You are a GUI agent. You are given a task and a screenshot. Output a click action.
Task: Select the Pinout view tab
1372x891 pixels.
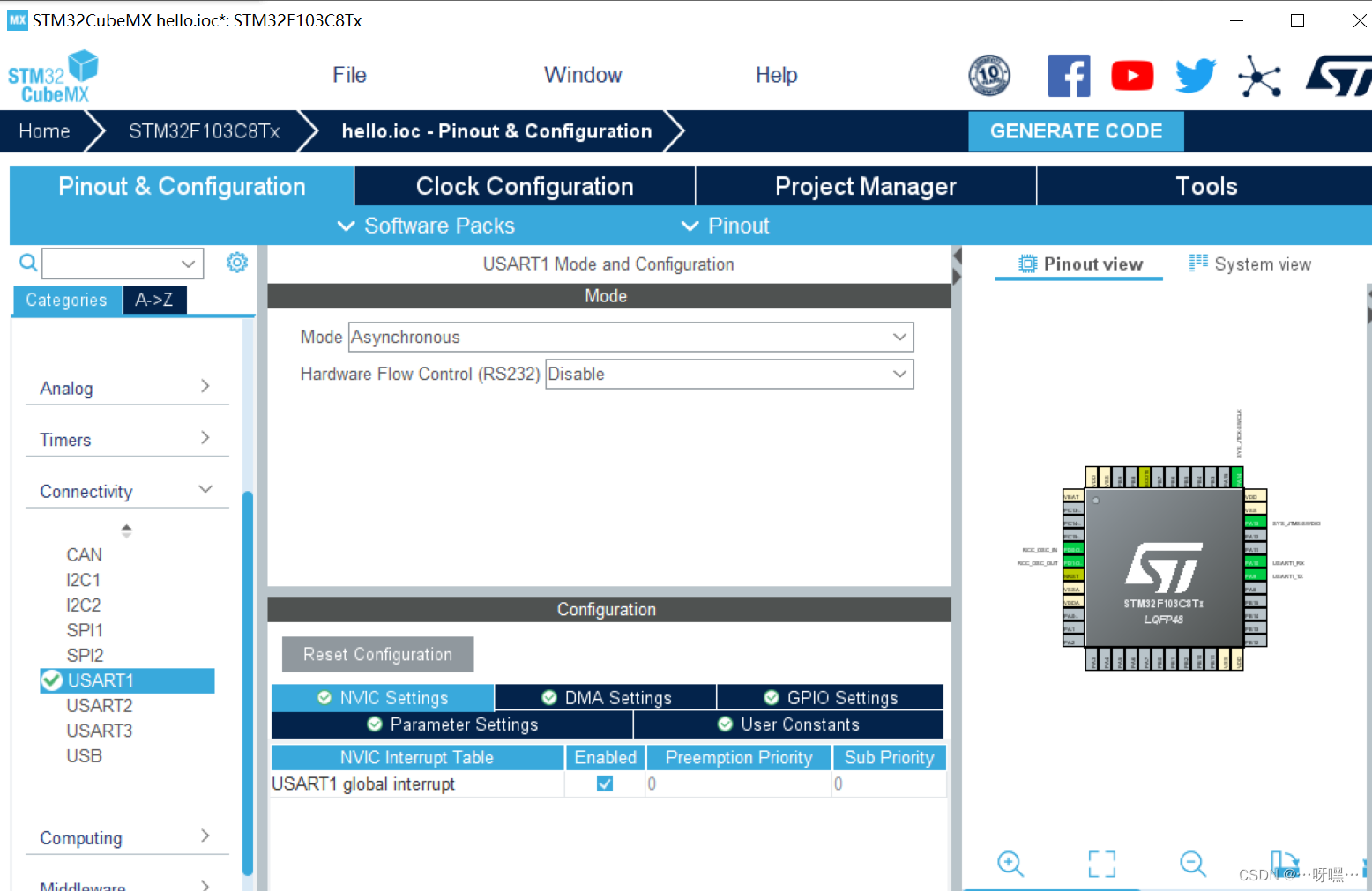[1079, 264]
